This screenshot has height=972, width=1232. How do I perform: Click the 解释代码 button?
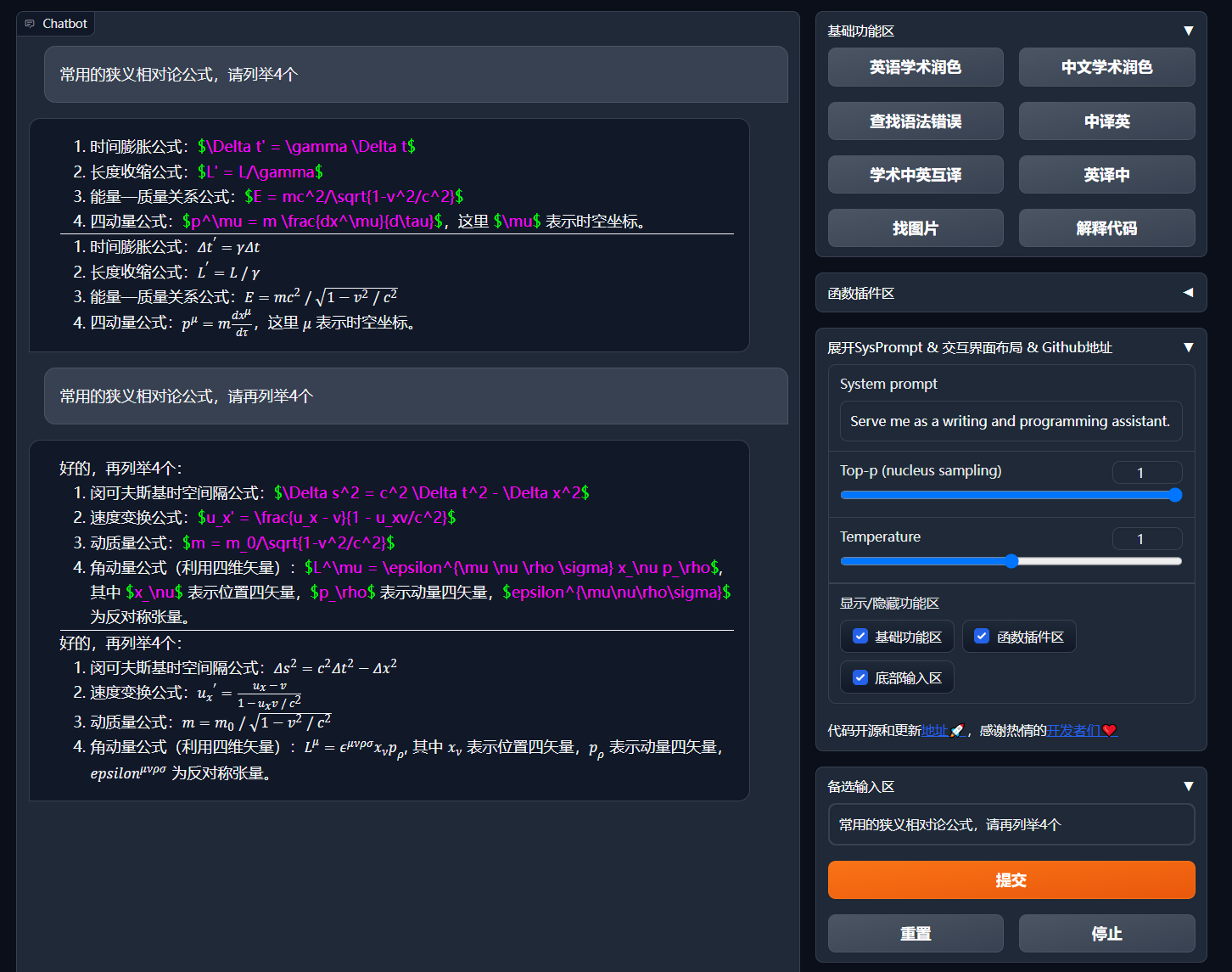point(1106,228)
